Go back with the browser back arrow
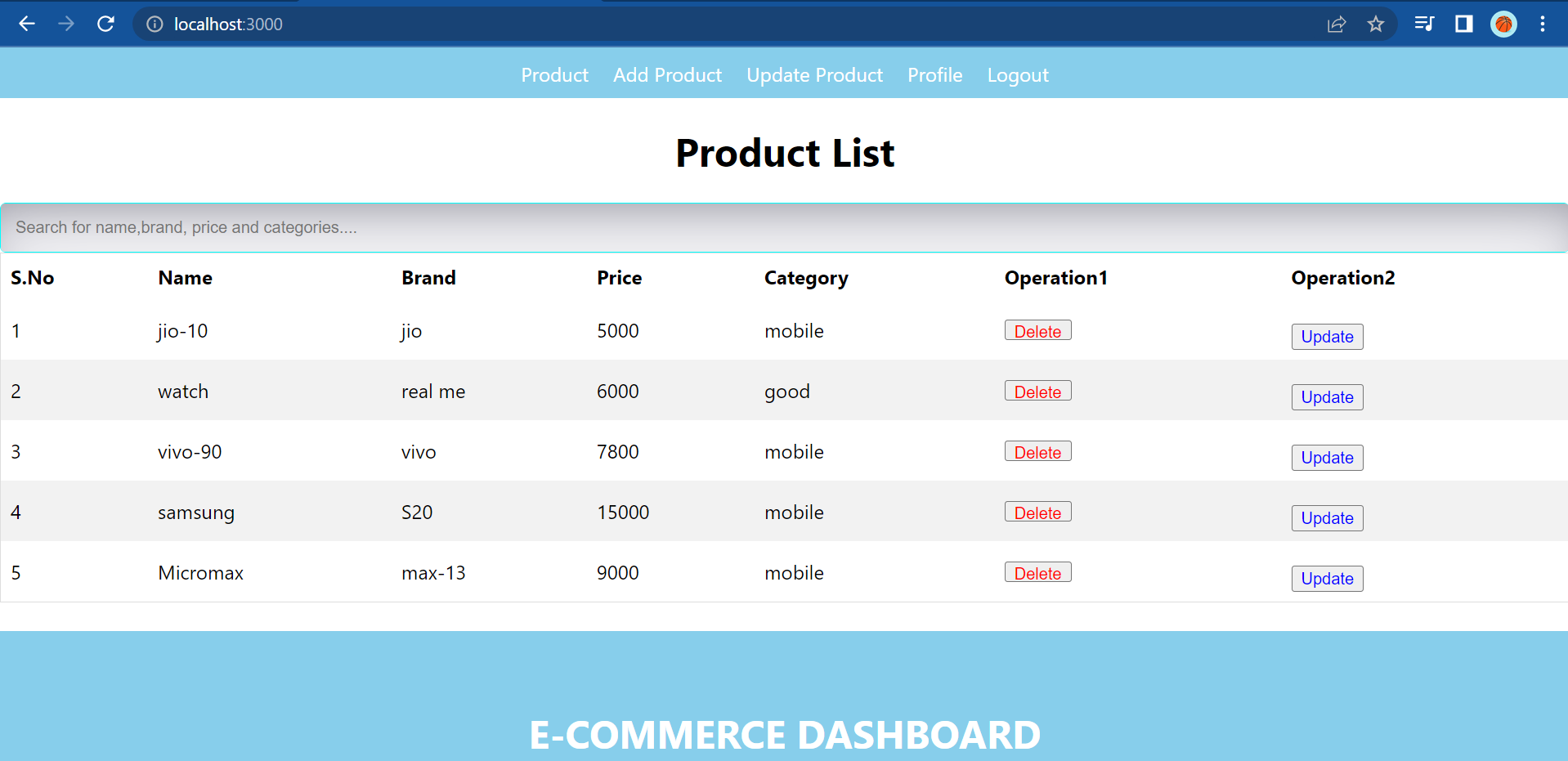 click(27, 24)
